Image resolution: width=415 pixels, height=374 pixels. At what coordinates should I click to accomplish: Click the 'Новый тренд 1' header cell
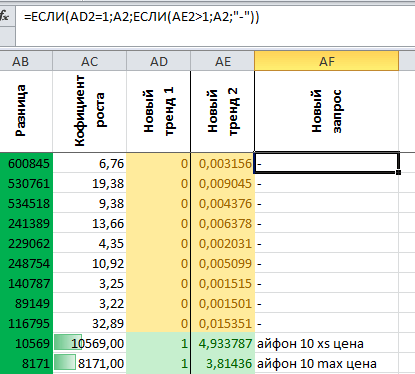(158, 111)
